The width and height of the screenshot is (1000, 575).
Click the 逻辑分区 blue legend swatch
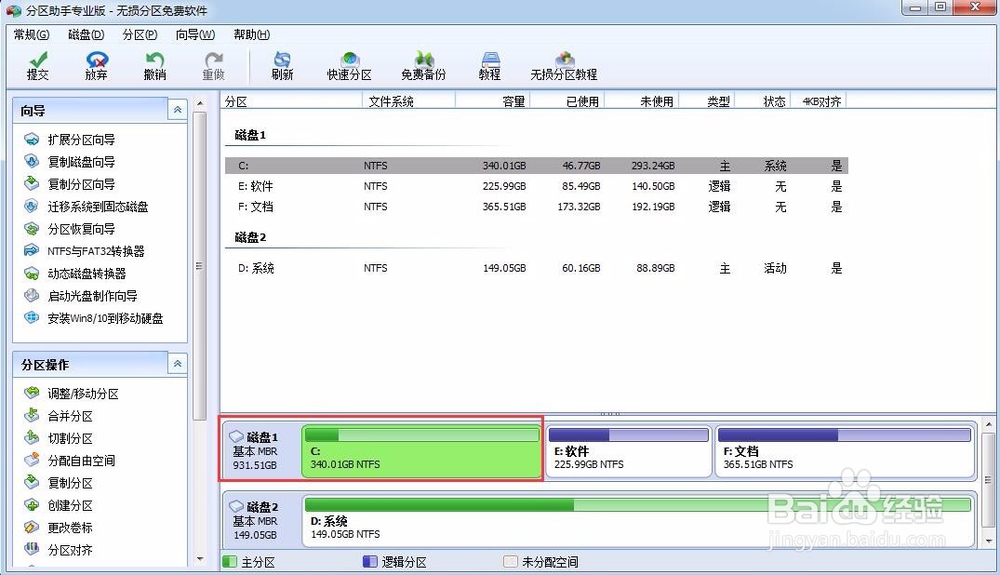(370, 562)
